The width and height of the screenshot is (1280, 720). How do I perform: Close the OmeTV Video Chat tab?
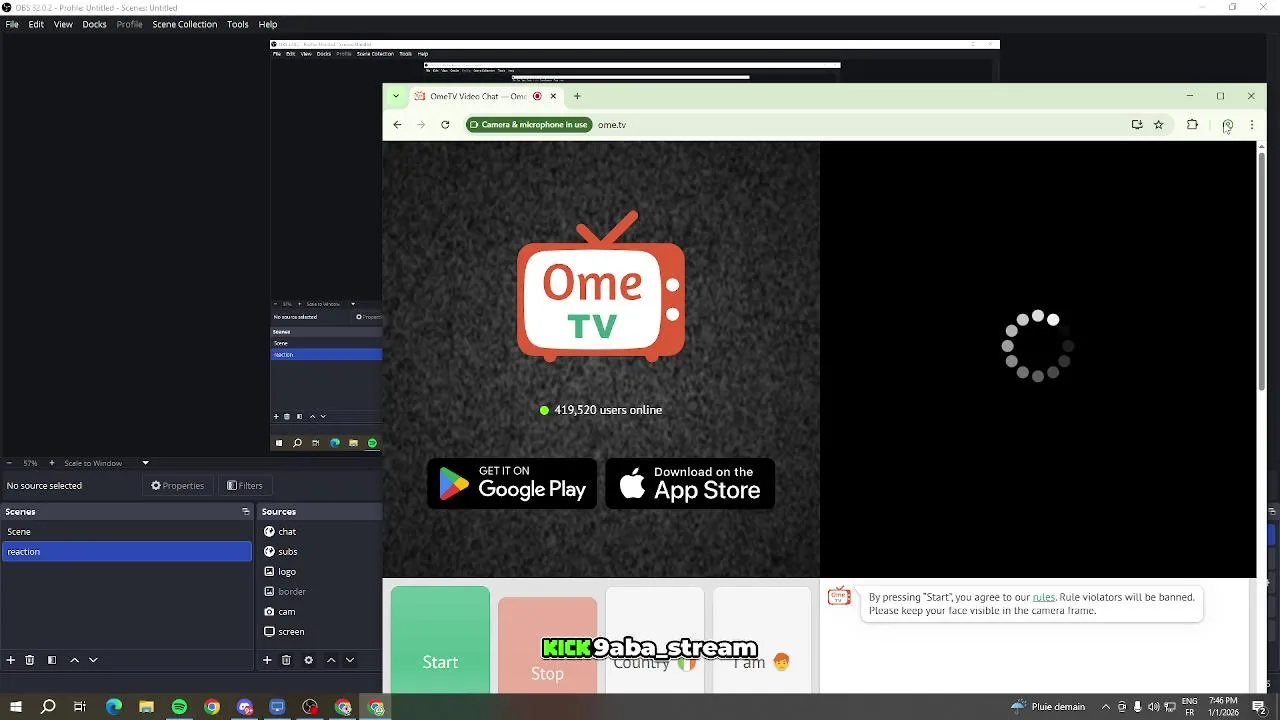(553, 96)
